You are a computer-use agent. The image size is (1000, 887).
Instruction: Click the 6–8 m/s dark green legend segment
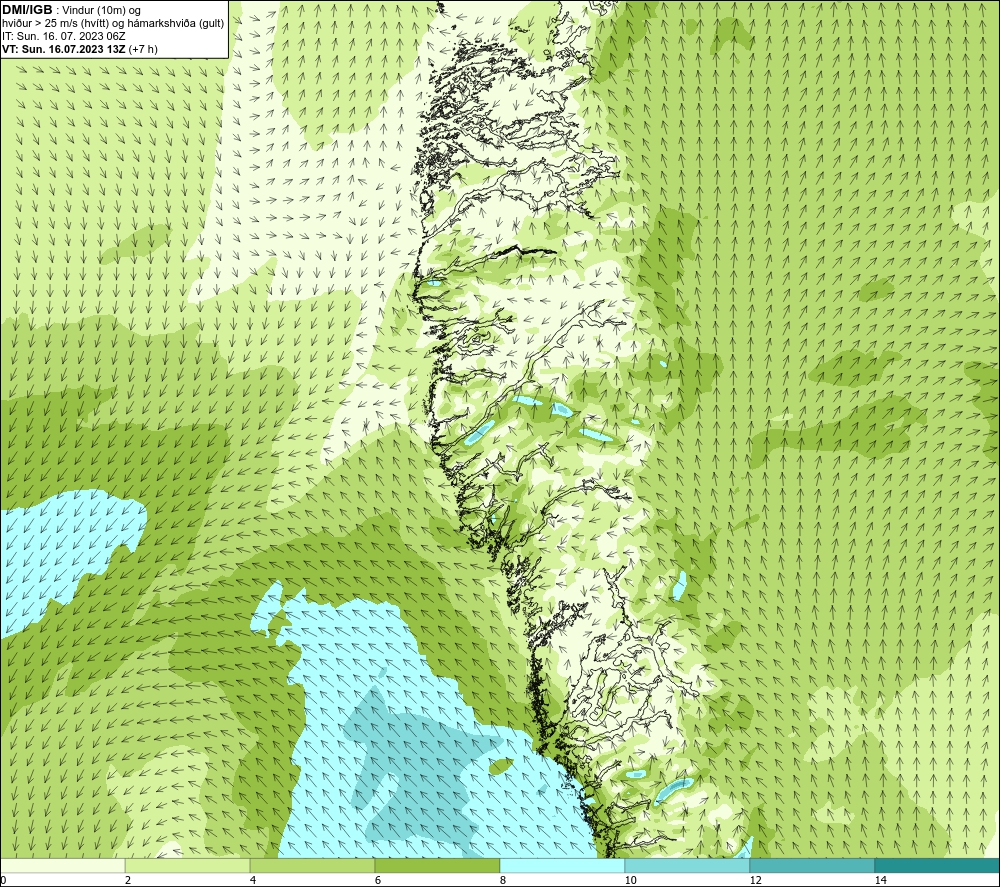pyautogui.click(x=438, y=865)
